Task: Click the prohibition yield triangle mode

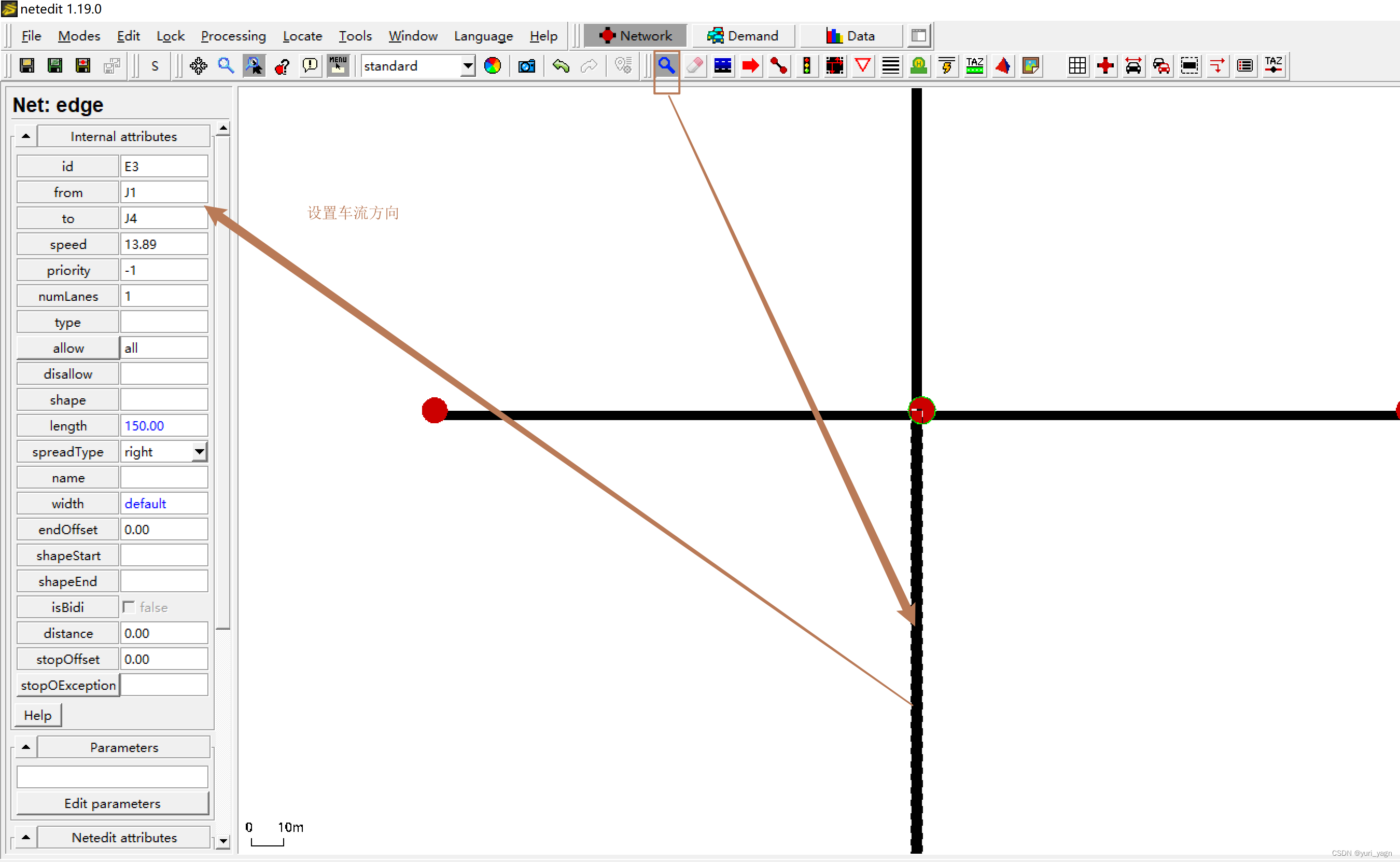Action: (863, 66)
